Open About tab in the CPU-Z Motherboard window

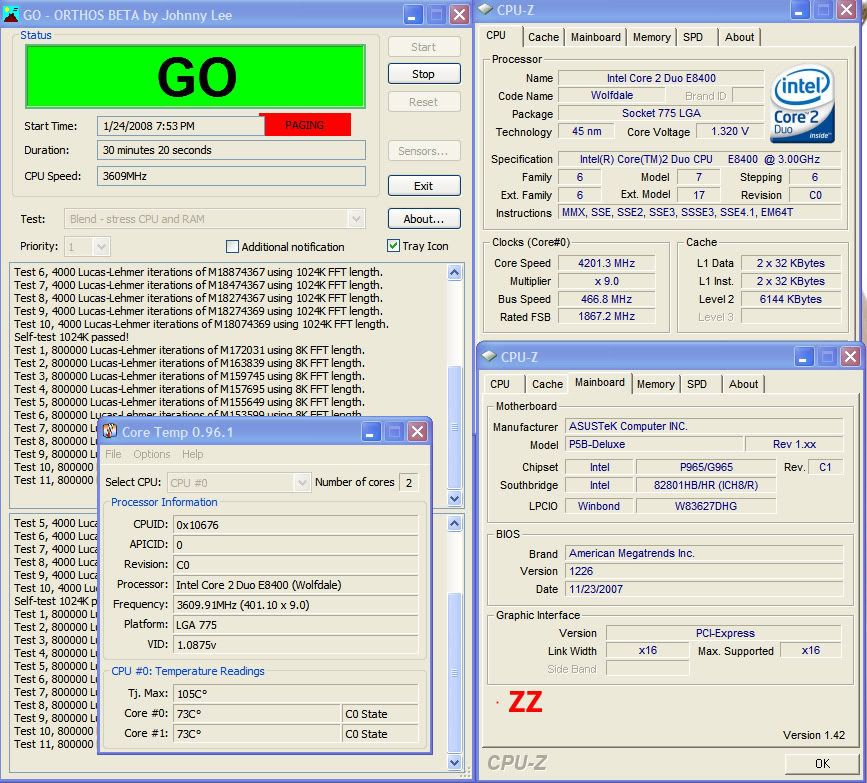tap(743, 384)
